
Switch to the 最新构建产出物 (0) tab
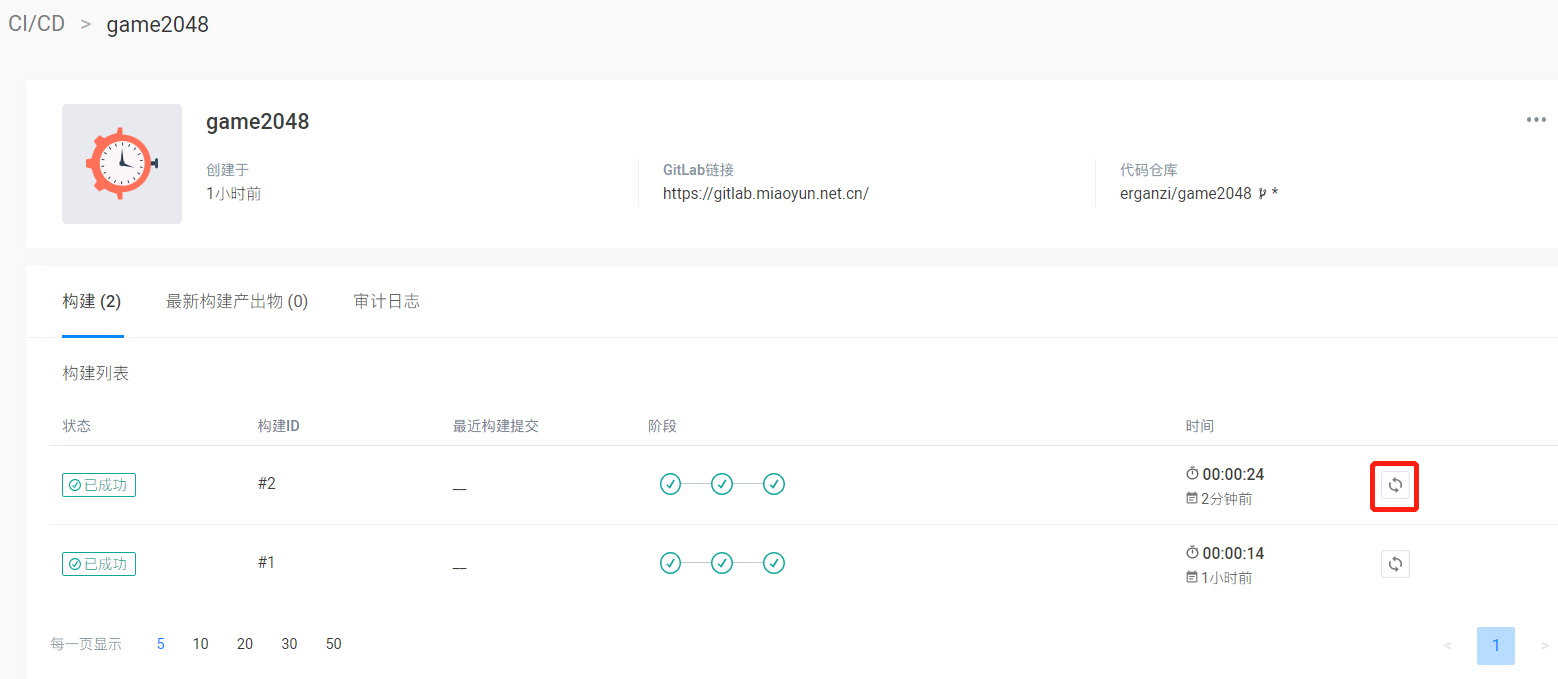pyautogui.click(x=237, y=301)
